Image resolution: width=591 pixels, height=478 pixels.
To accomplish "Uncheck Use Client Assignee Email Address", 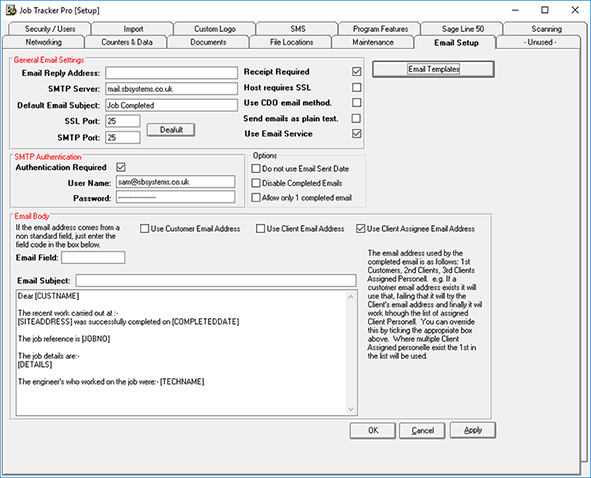I will 361,229.
